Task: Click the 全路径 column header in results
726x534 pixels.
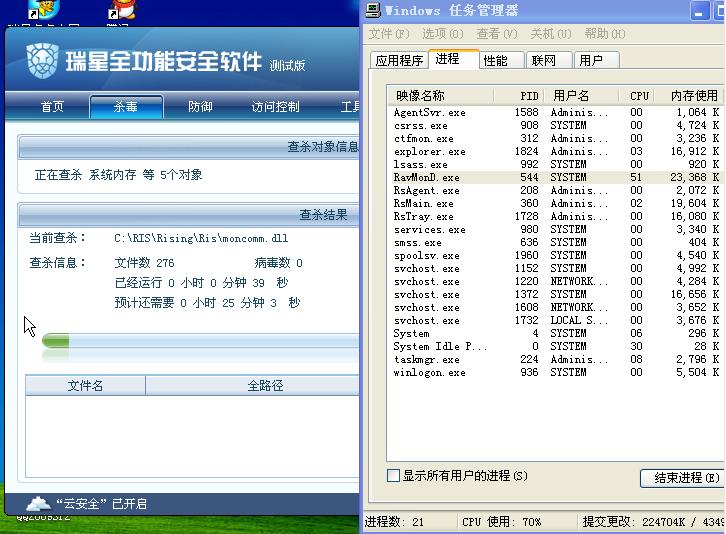Action: pyautogui.click(x=252, y=385)
